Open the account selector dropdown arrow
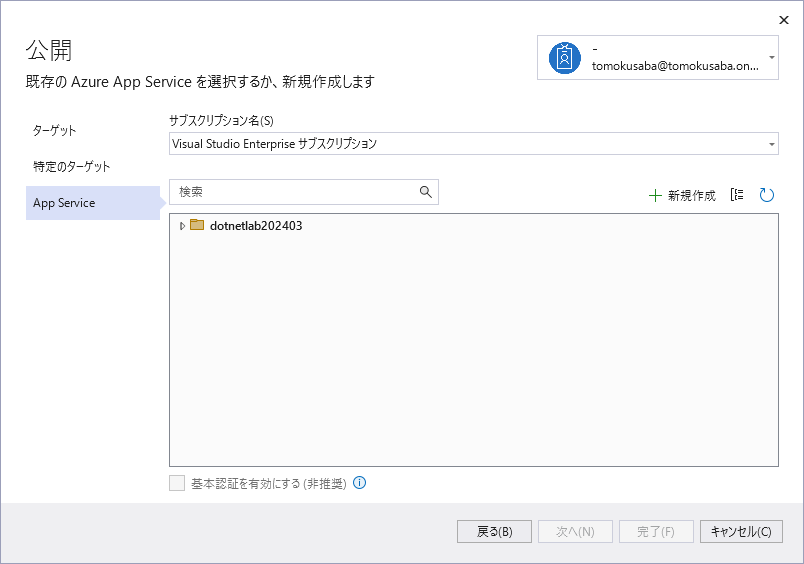The height and width of the screenshot is (564, 804). (771, 57)
